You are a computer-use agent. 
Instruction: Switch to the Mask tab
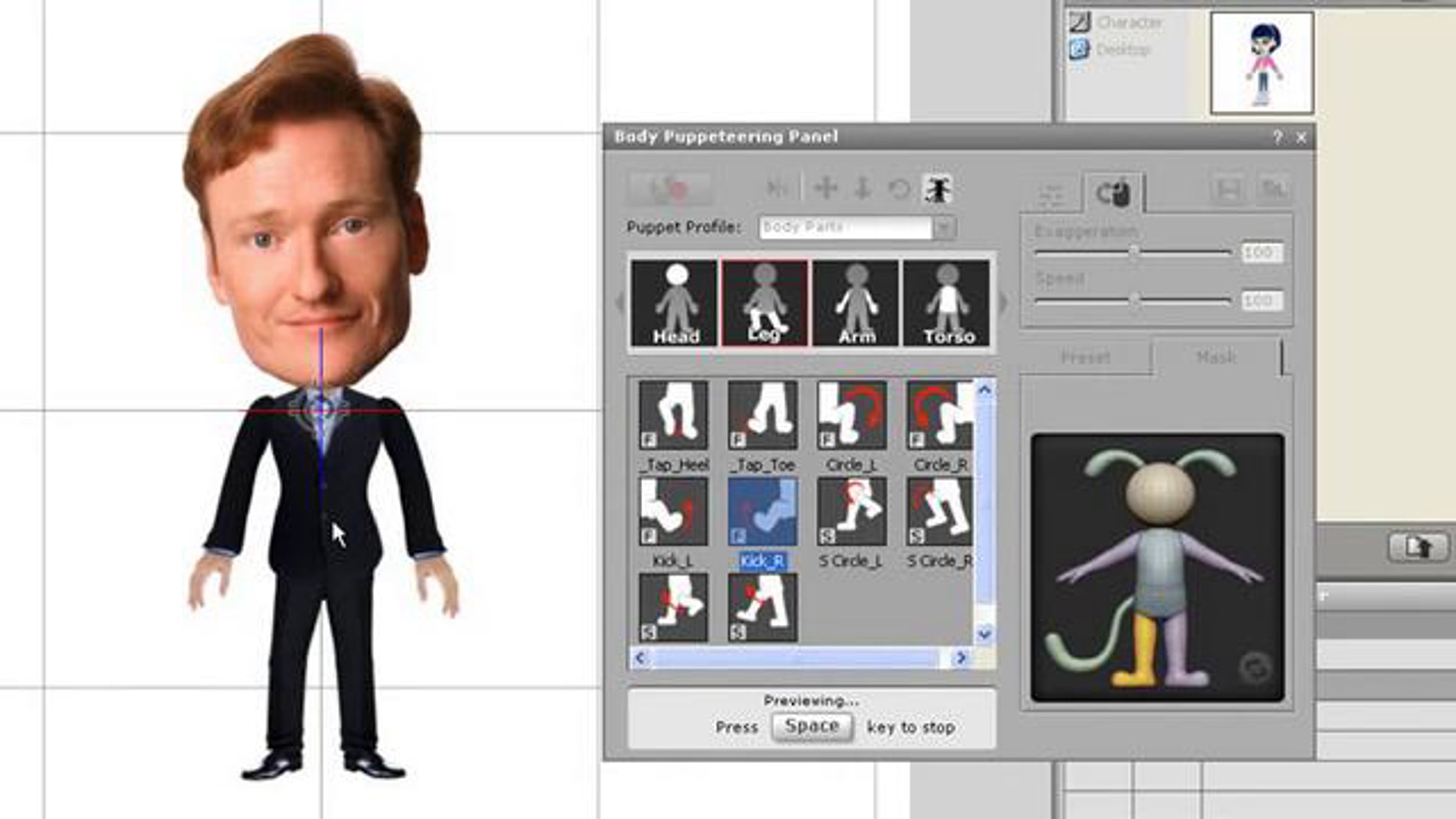[x=1216, y=357]
